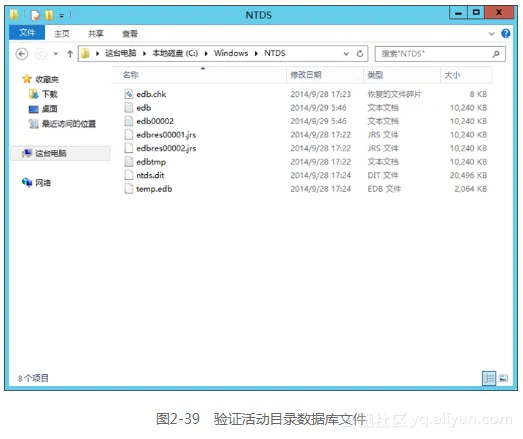Expand the arrow after Windows breadcrumb

click(256, 53)
